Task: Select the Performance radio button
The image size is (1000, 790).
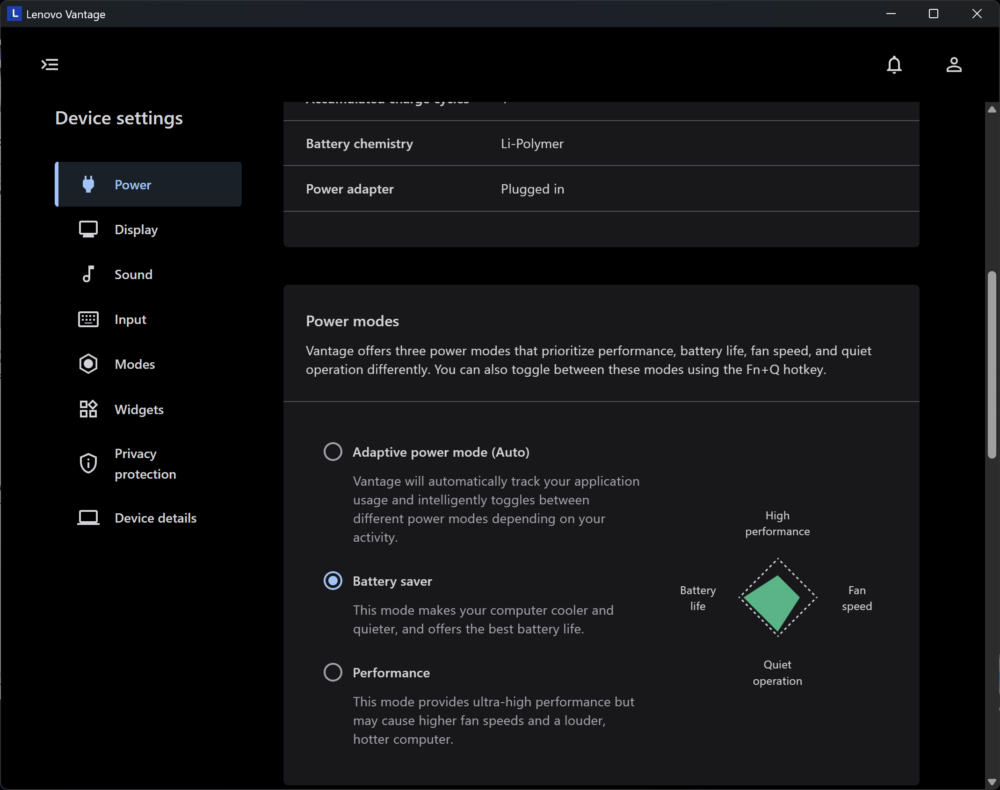Action: pos(333,673)
